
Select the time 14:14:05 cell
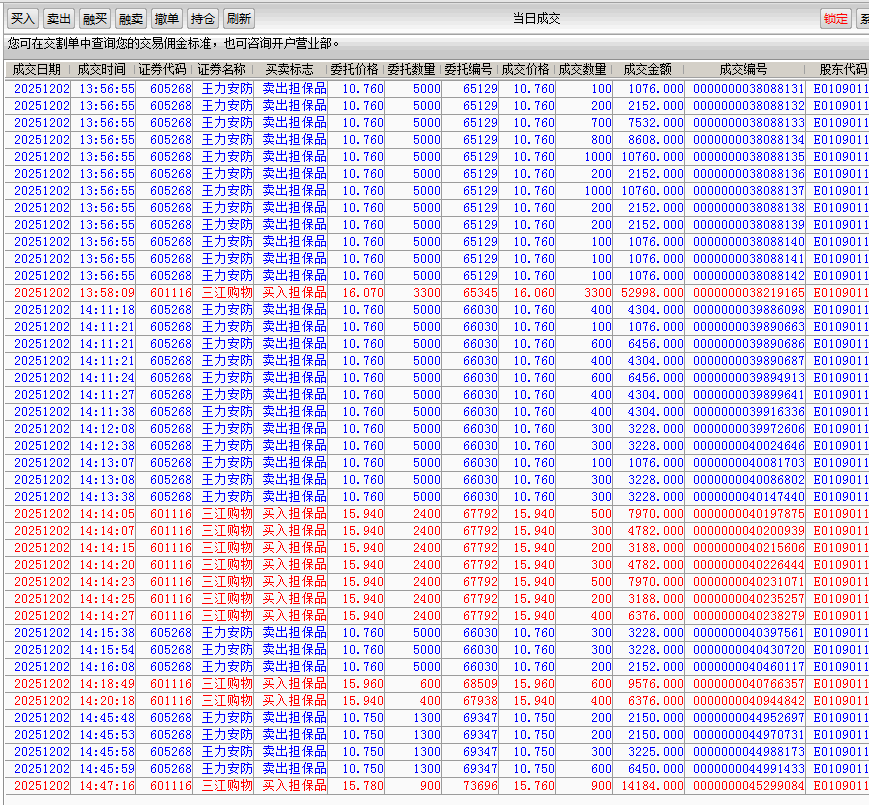pos(106,514)
